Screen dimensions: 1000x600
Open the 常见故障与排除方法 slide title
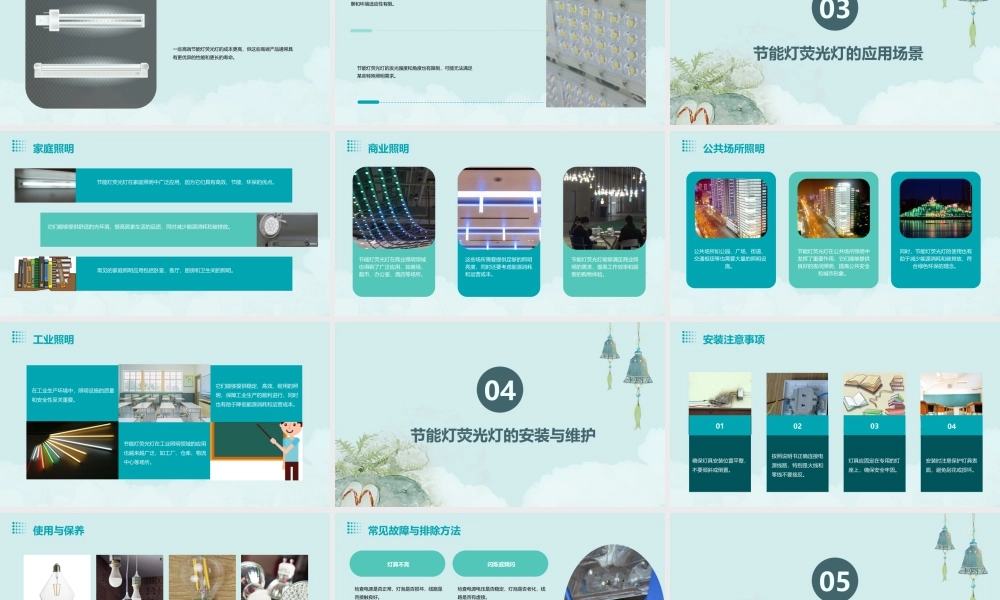pos(414,530)
